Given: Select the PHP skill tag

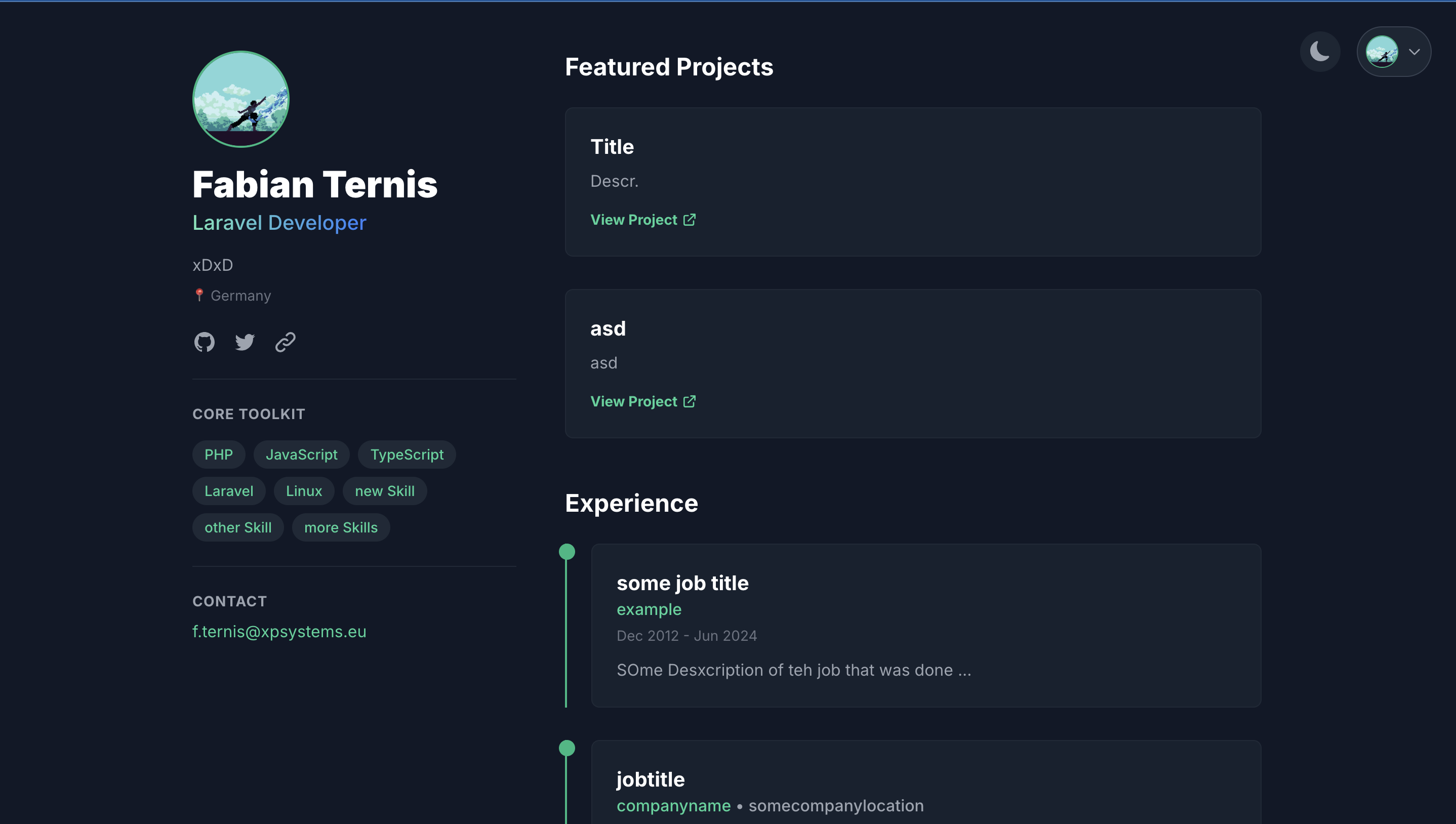Looking at the screenshot, I should (x=218, y=455).
